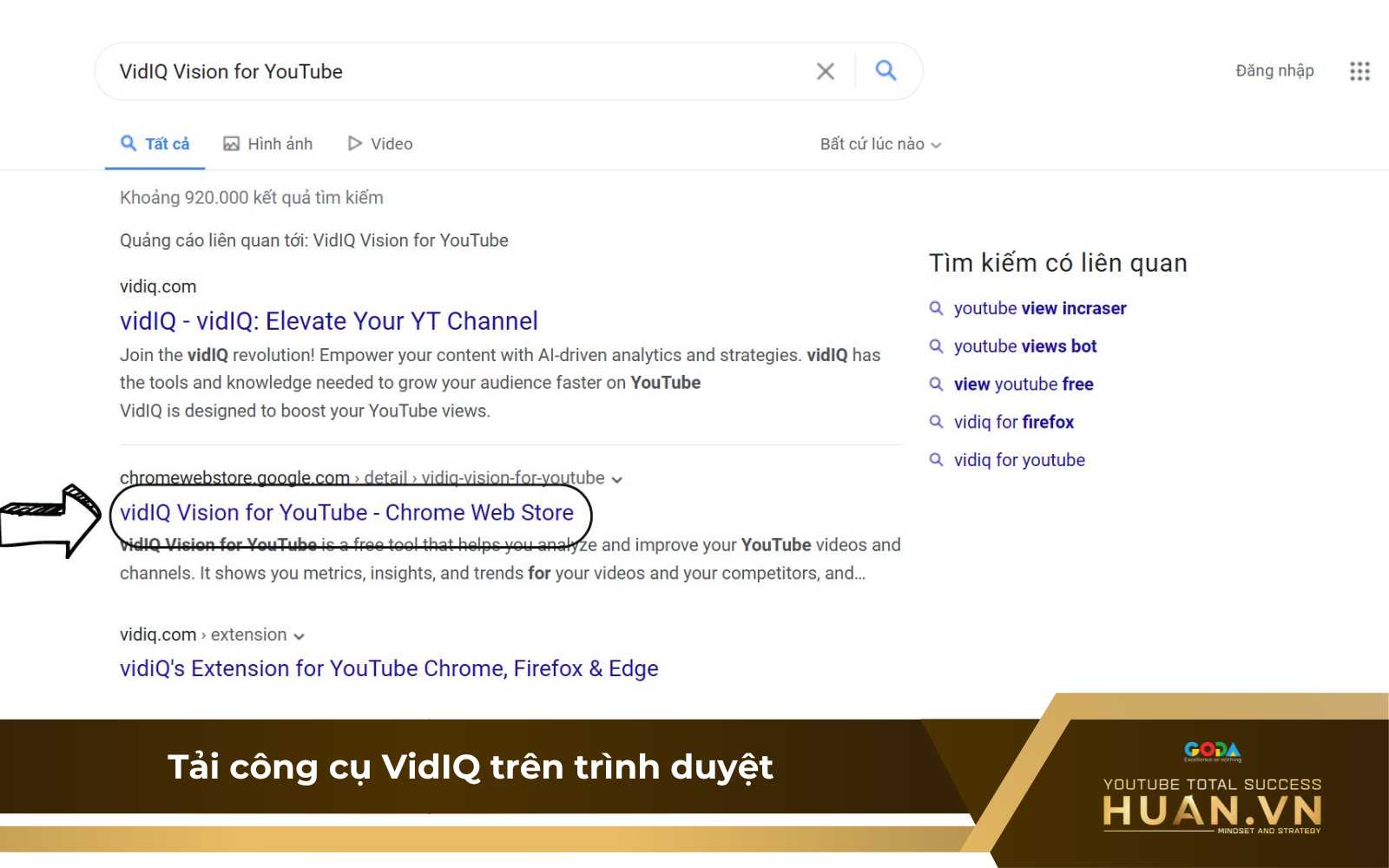Click the image icon on Hình ảnh tab

pos(231,144)
